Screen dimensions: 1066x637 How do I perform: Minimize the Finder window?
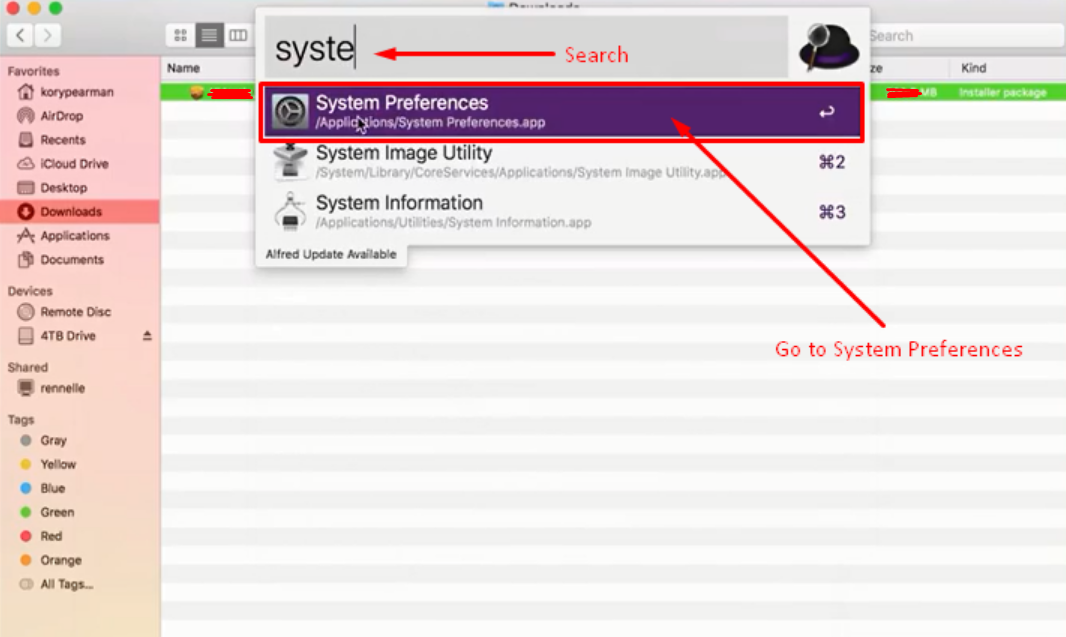pos(34,8)
